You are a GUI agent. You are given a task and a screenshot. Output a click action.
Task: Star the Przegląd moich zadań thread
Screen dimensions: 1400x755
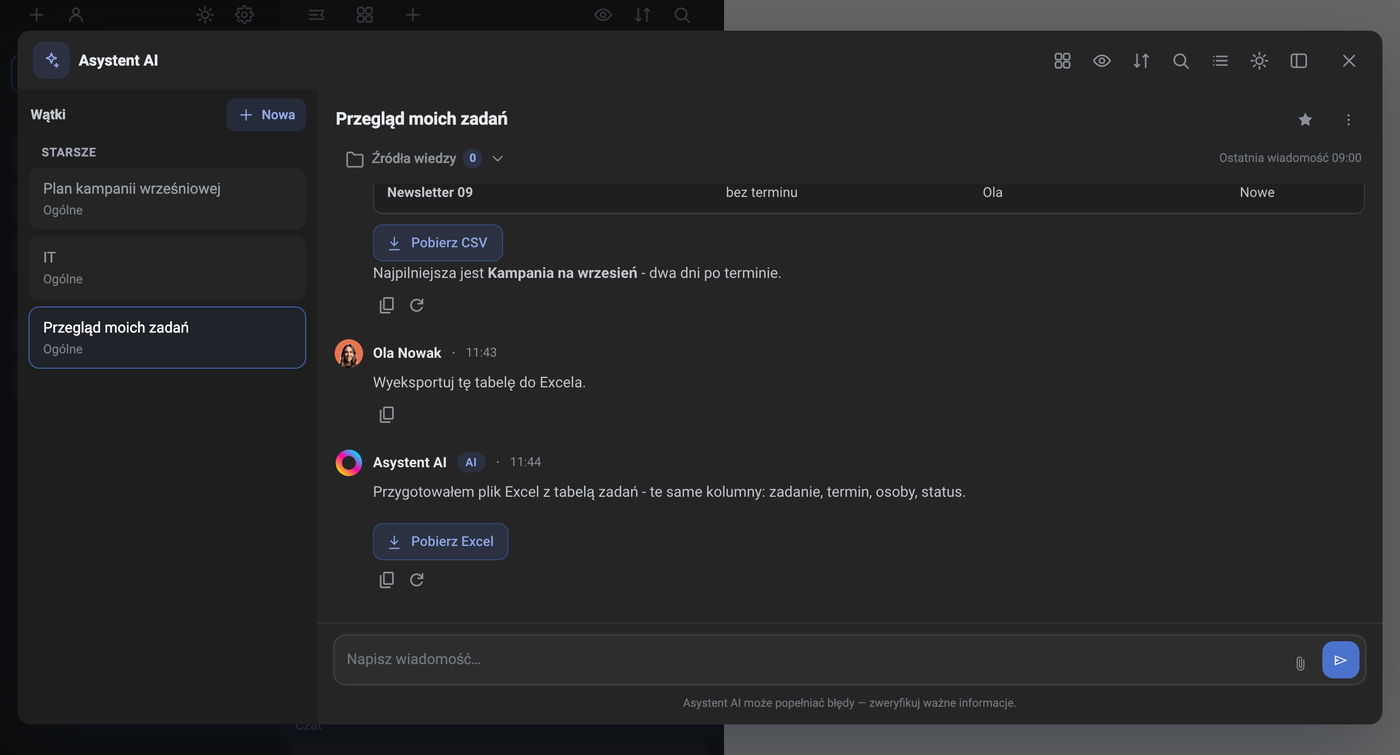1305,120
